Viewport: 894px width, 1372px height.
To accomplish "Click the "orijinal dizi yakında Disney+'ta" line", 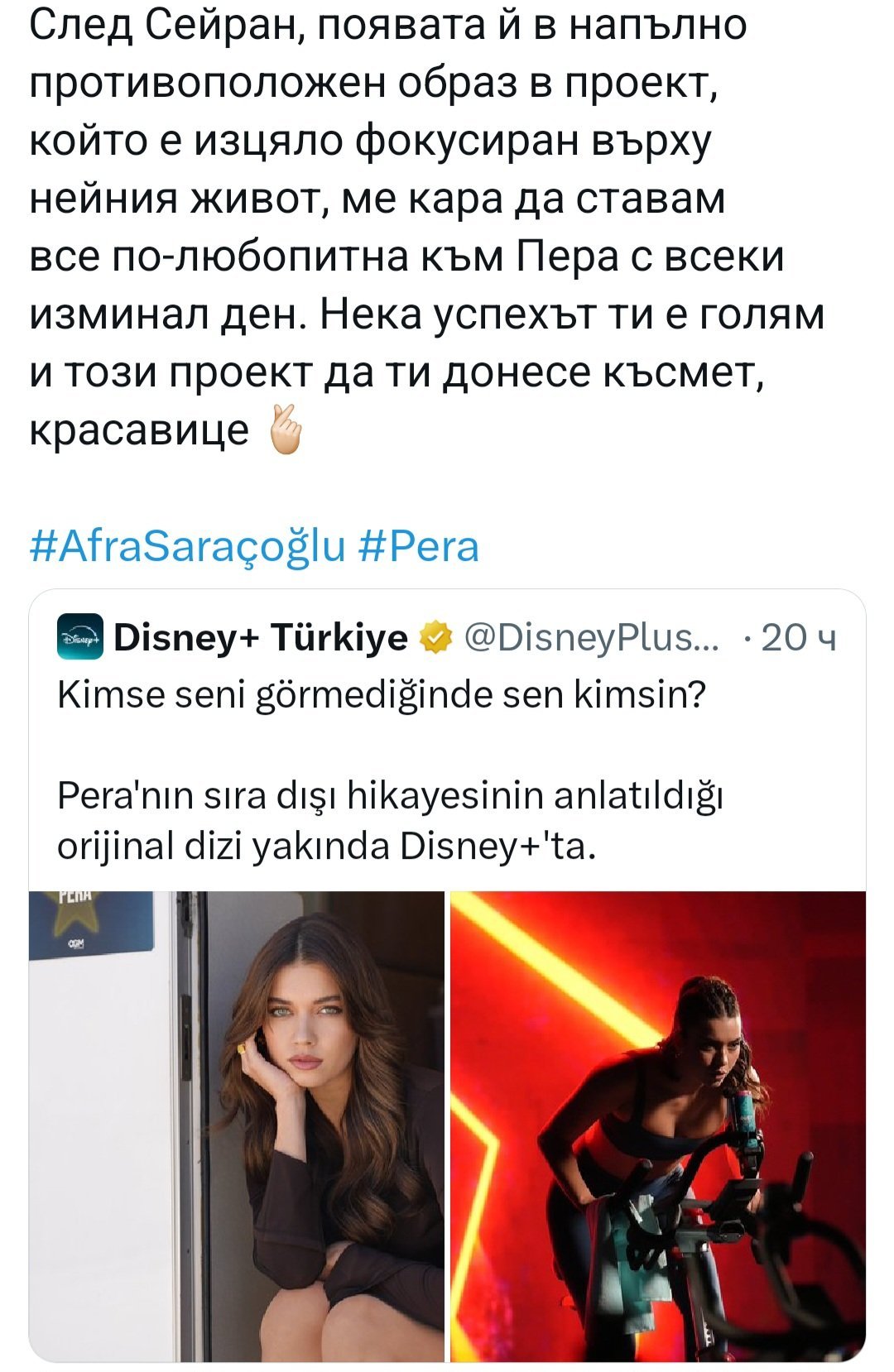I will [x=326, y=846].
